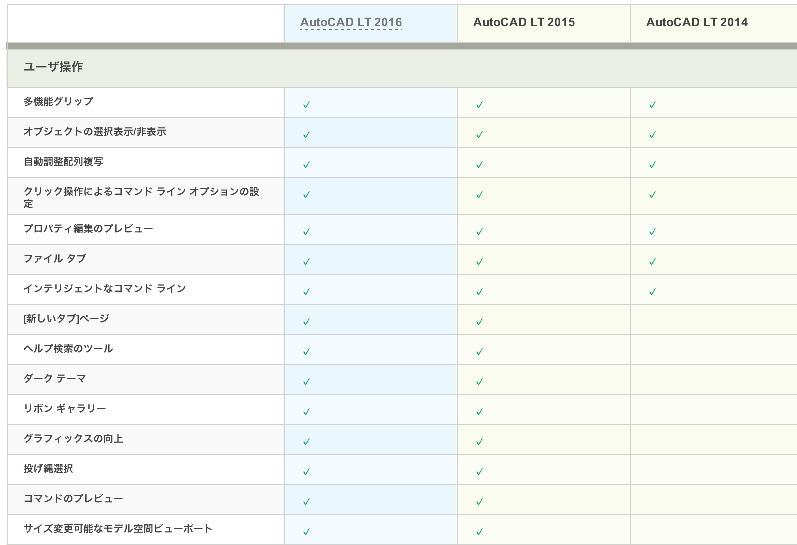
Task: Click [新しいタブ]ページ checkmark under LT 2015
Action: pyautogui.click(x=479, y=322)
